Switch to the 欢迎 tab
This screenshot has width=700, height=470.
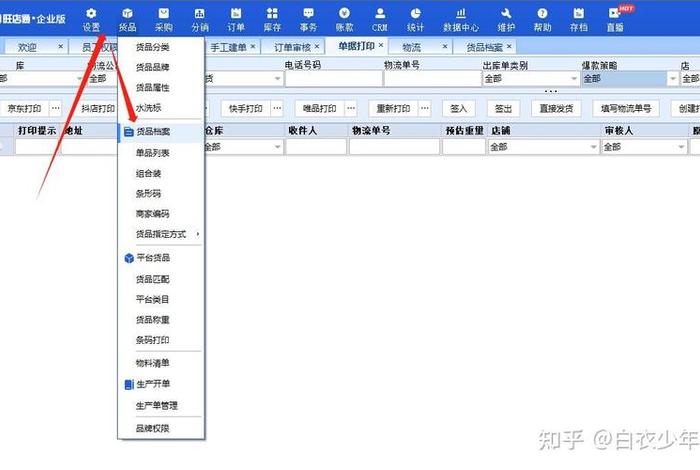(27, 47)
